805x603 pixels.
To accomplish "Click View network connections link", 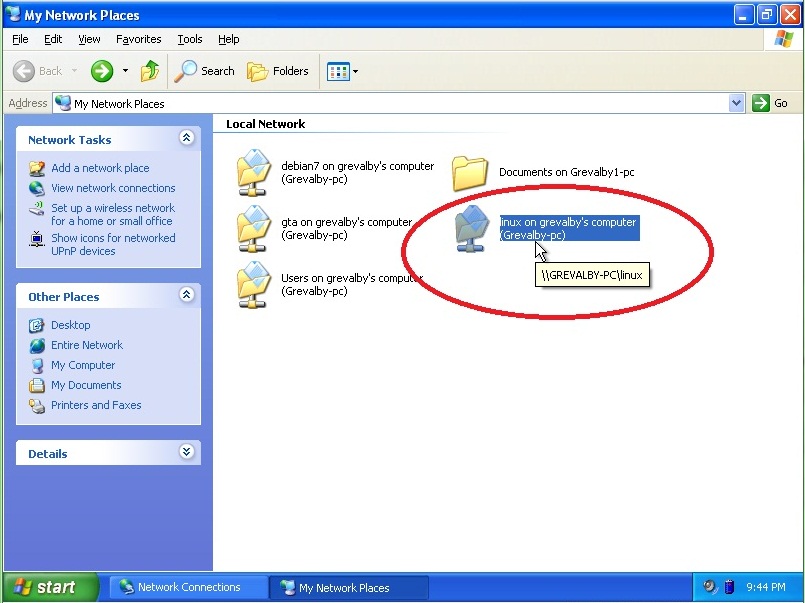I will (113, 188).
